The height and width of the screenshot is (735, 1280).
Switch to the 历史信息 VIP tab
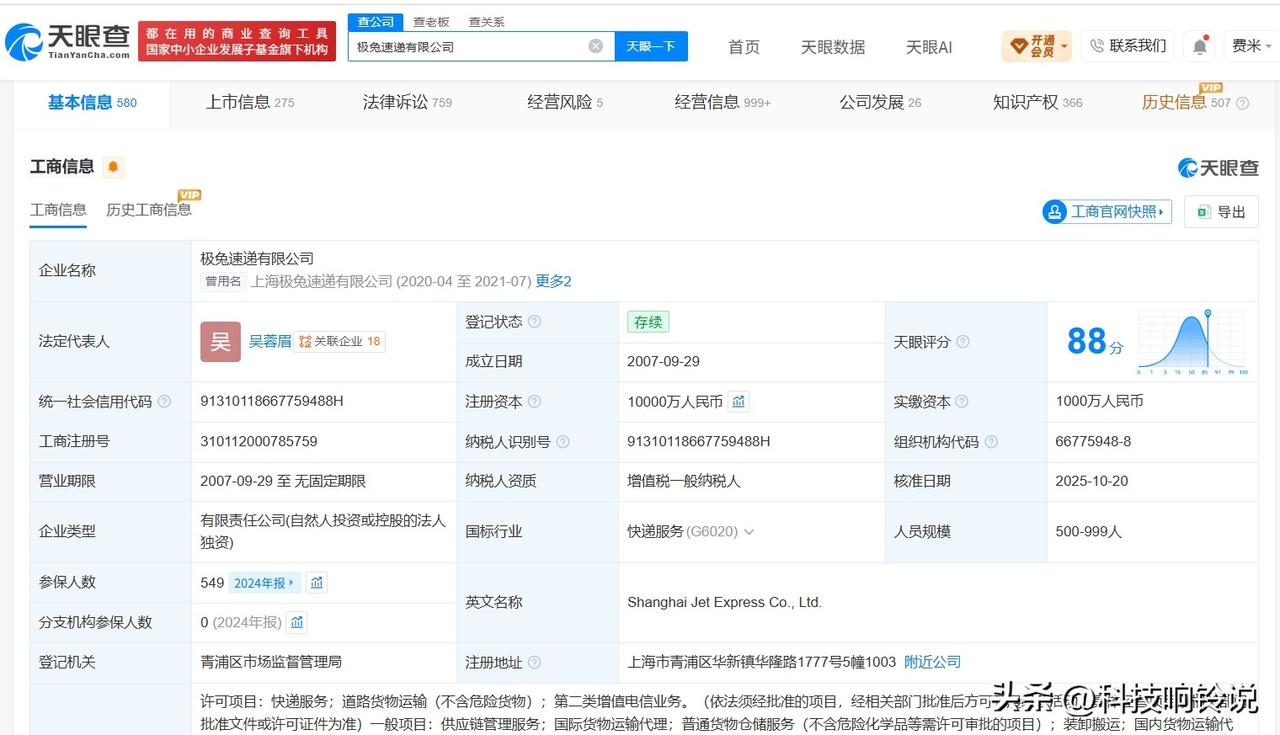point(1186,102)
